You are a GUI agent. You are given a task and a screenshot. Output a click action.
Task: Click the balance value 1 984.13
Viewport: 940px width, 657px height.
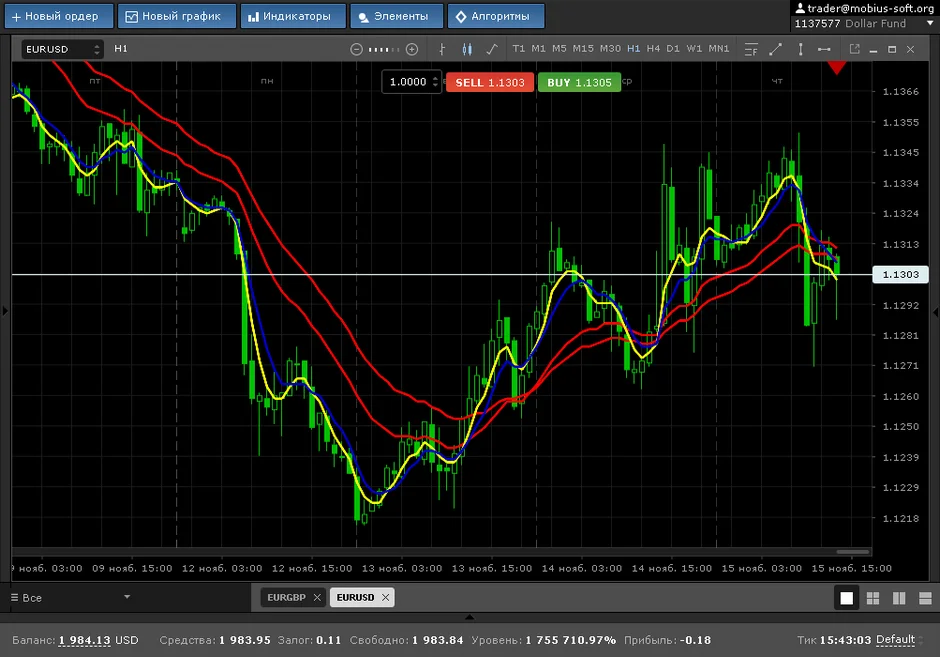tap(85, 640)
